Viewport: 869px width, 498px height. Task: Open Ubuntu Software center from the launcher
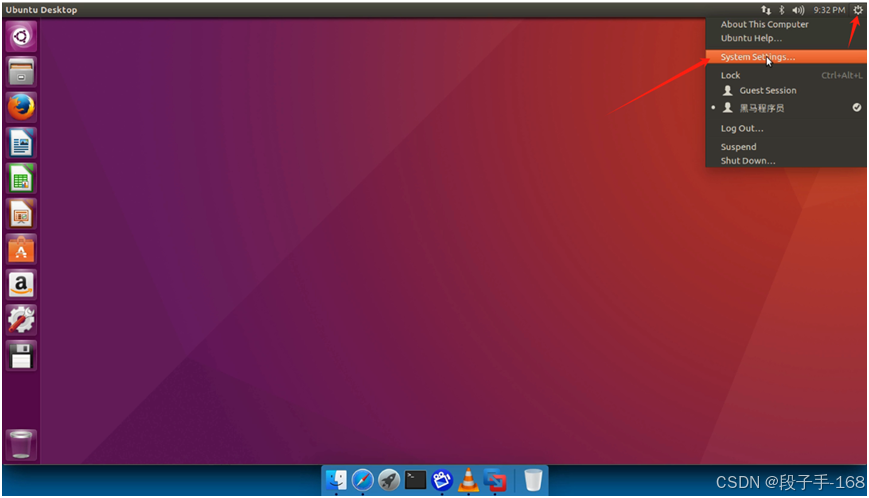tap(21, 249)
